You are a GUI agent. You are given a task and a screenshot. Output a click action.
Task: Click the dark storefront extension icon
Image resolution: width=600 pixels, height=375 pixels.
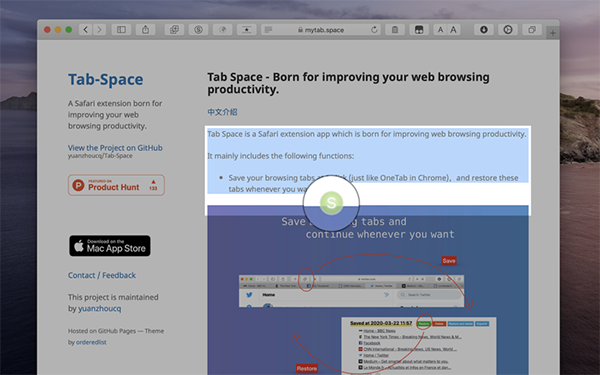point(419,29)
